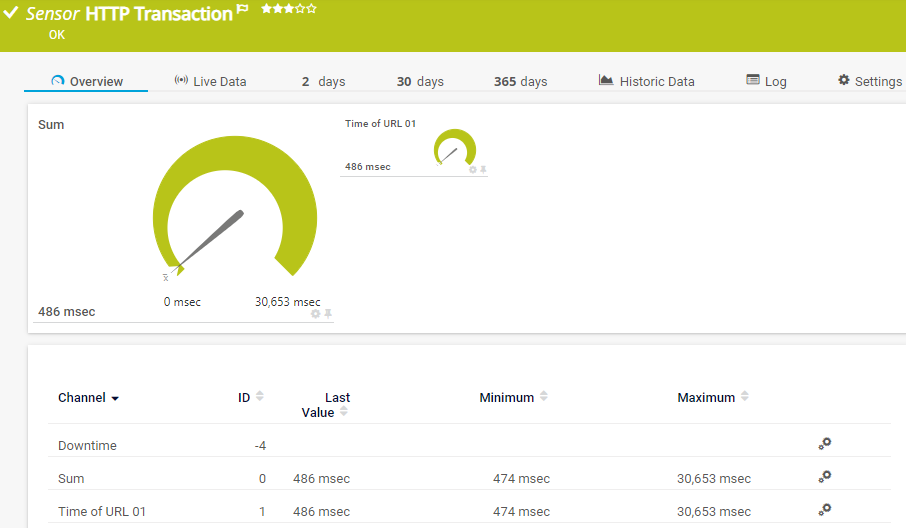Set priority using the first star

click(x=266, y=9)
